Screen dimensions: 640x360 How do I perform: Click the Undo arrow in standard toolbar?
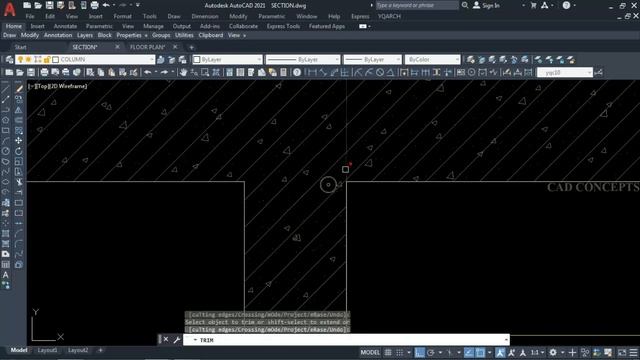click(x=148, y=73)
